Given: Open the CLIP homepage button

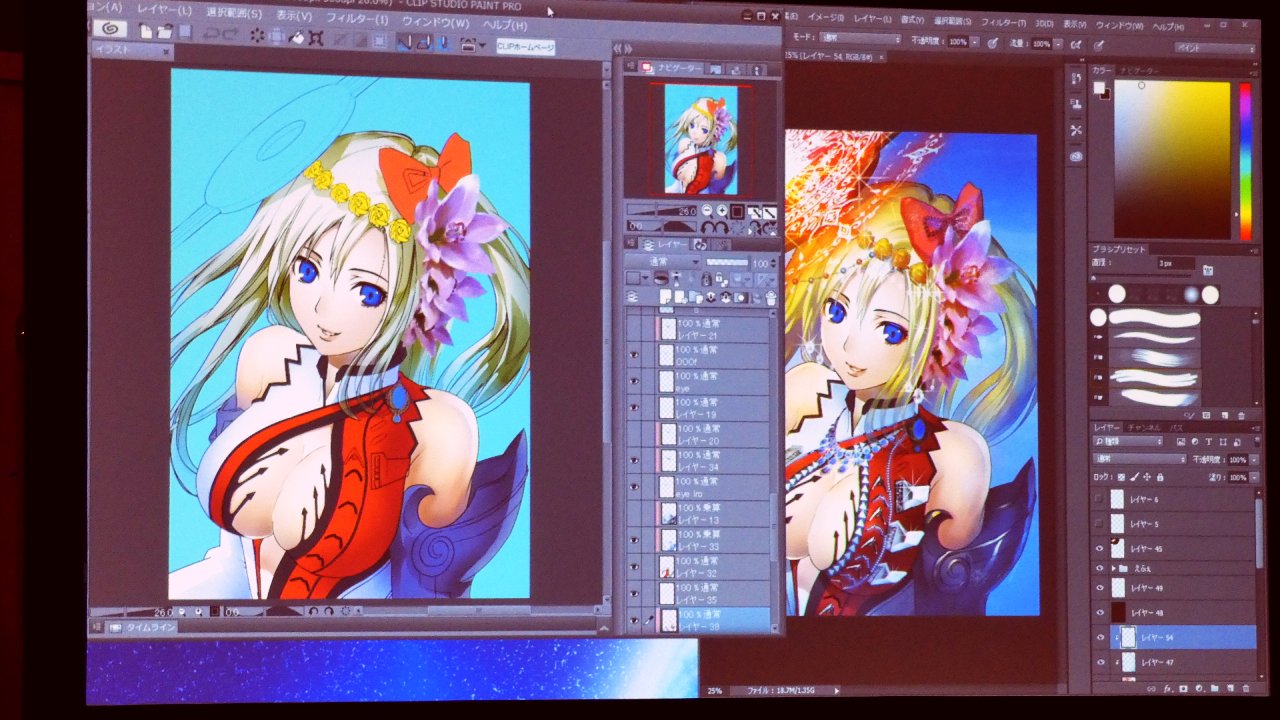Looking at the screenshot, I should point(525,47).
